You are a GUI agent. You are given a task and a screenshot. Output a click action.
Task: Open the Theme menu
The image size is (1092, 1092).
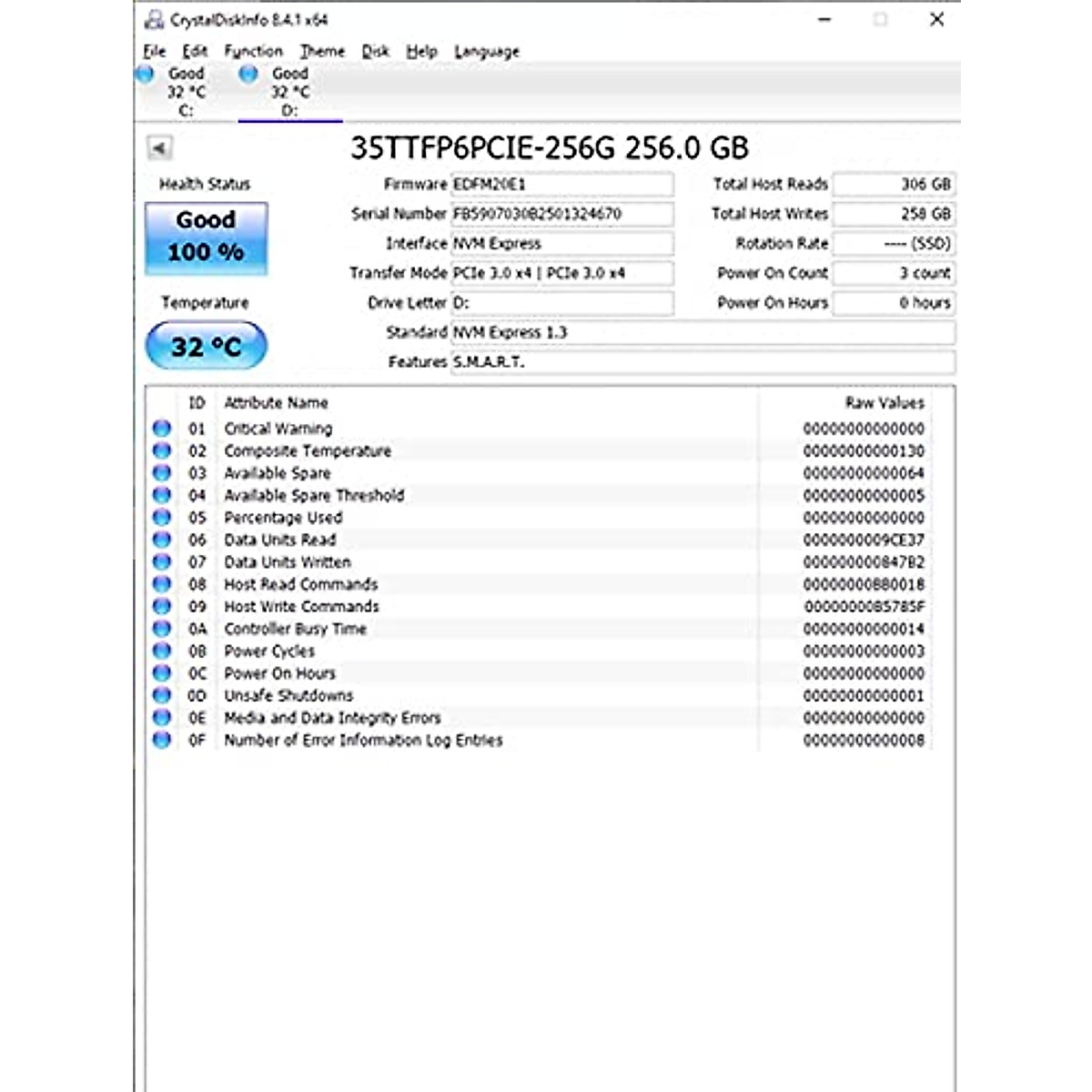(322, 51)
